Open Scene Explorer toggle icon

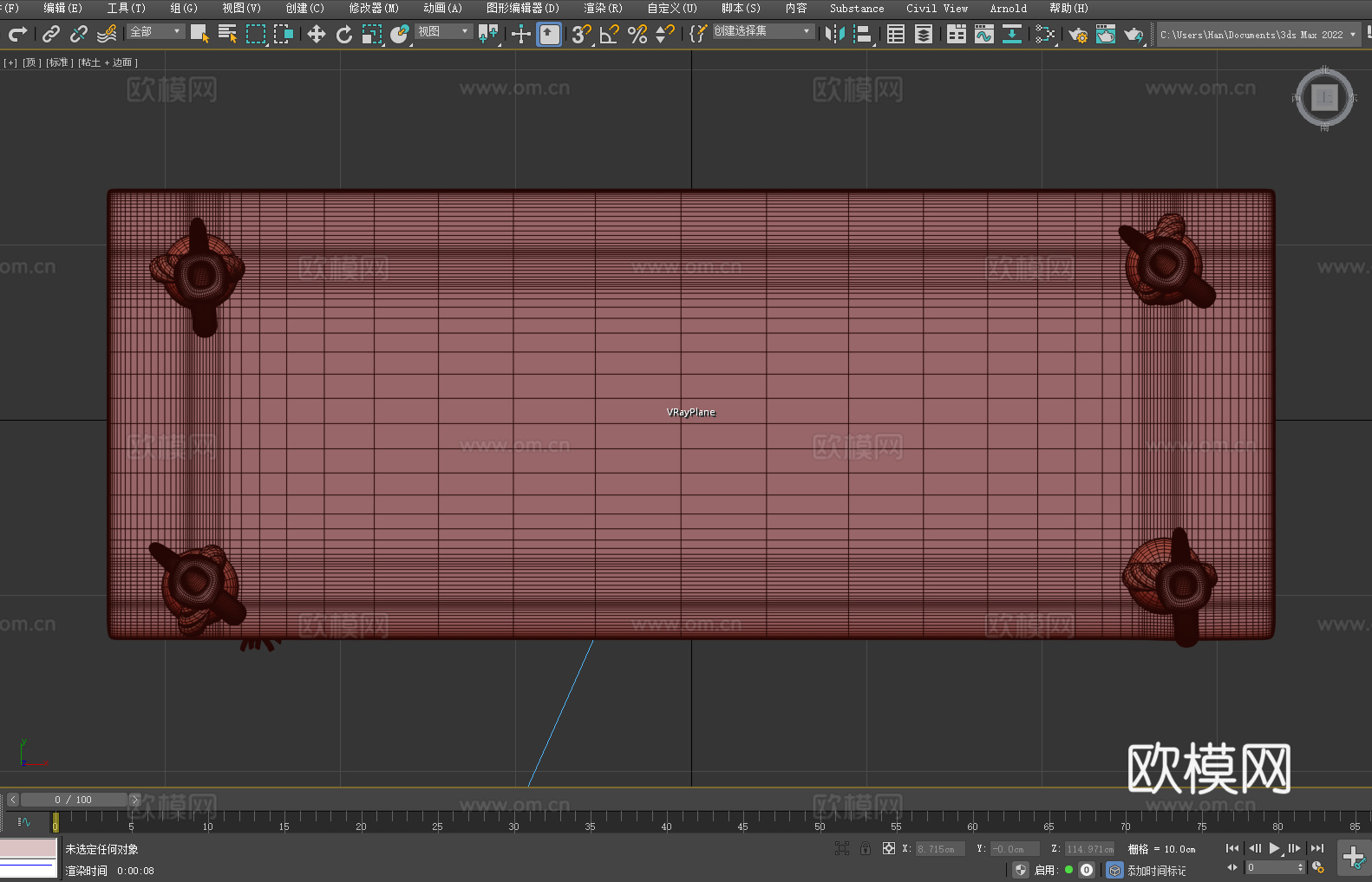tap(896, 34)
